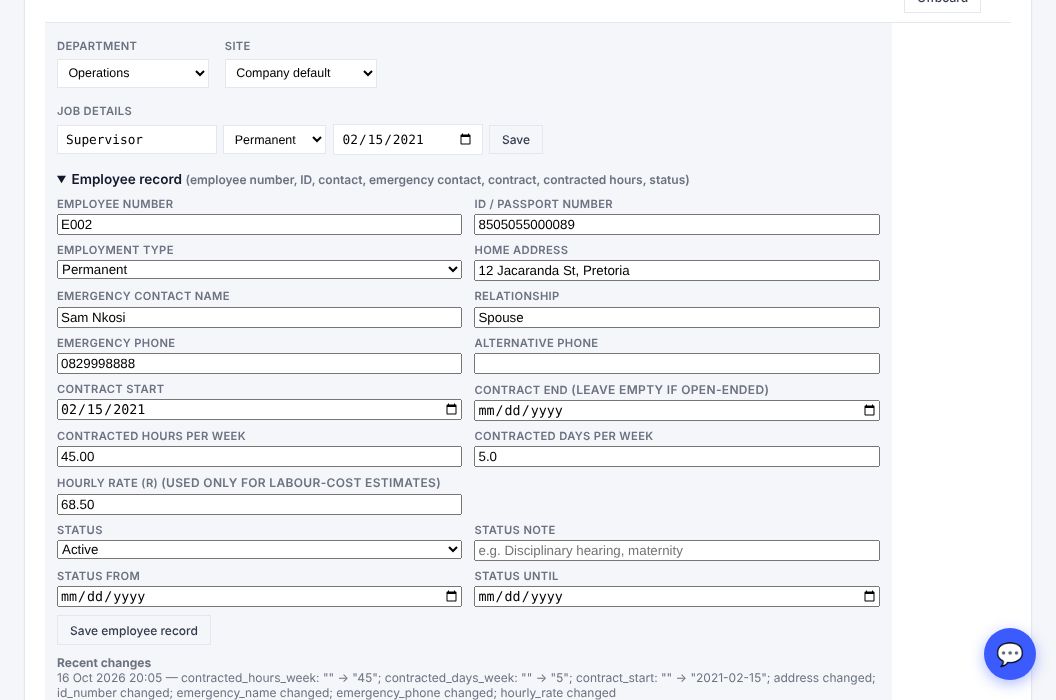This screenshot has width=1056, height=700.
Task: Open the Site dropdown showing Company default
Action: pos(300,73)
